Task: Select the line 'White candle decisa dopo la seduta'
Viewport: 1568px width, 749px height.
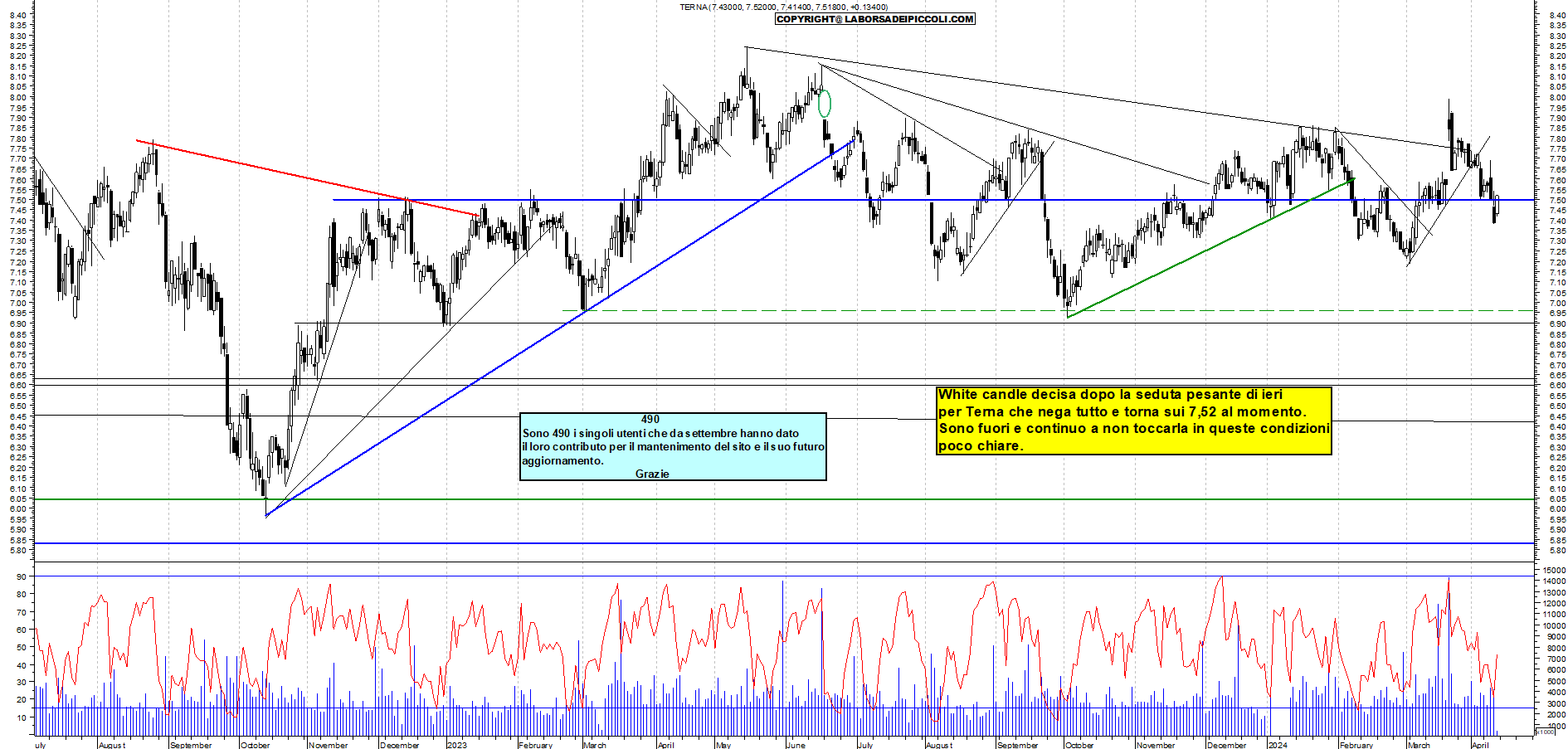Action: (x=1110, y=395)
